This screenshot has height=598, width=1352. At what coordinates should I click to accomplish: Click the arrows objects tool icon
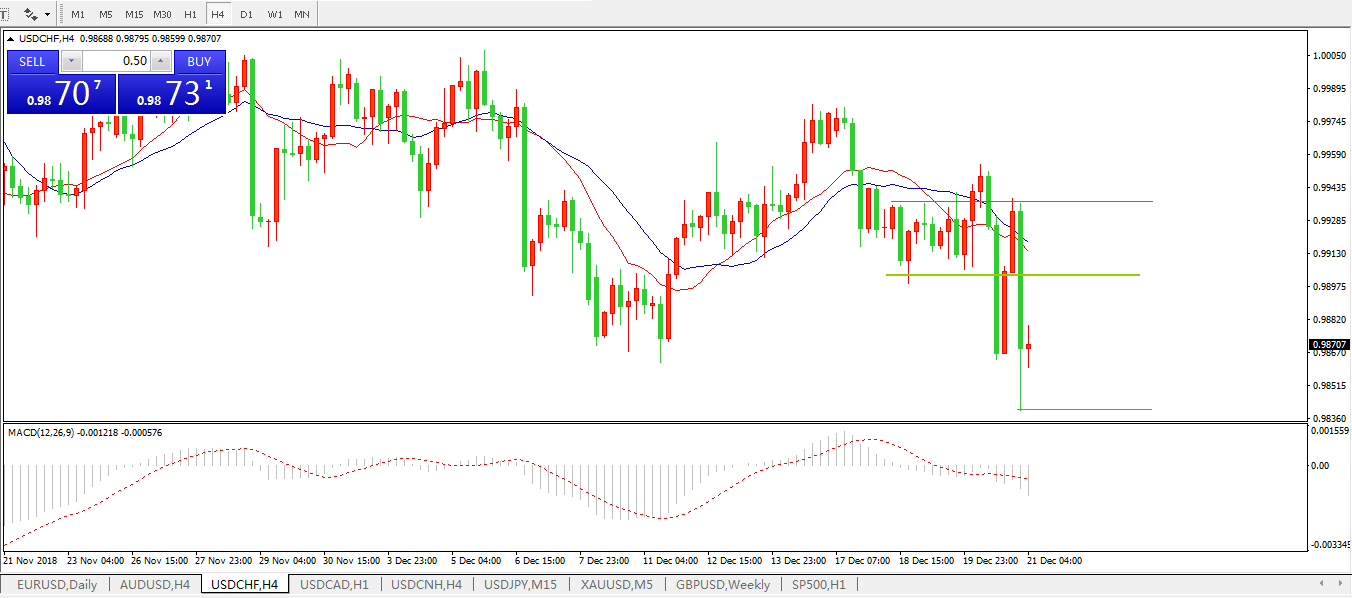31,14
